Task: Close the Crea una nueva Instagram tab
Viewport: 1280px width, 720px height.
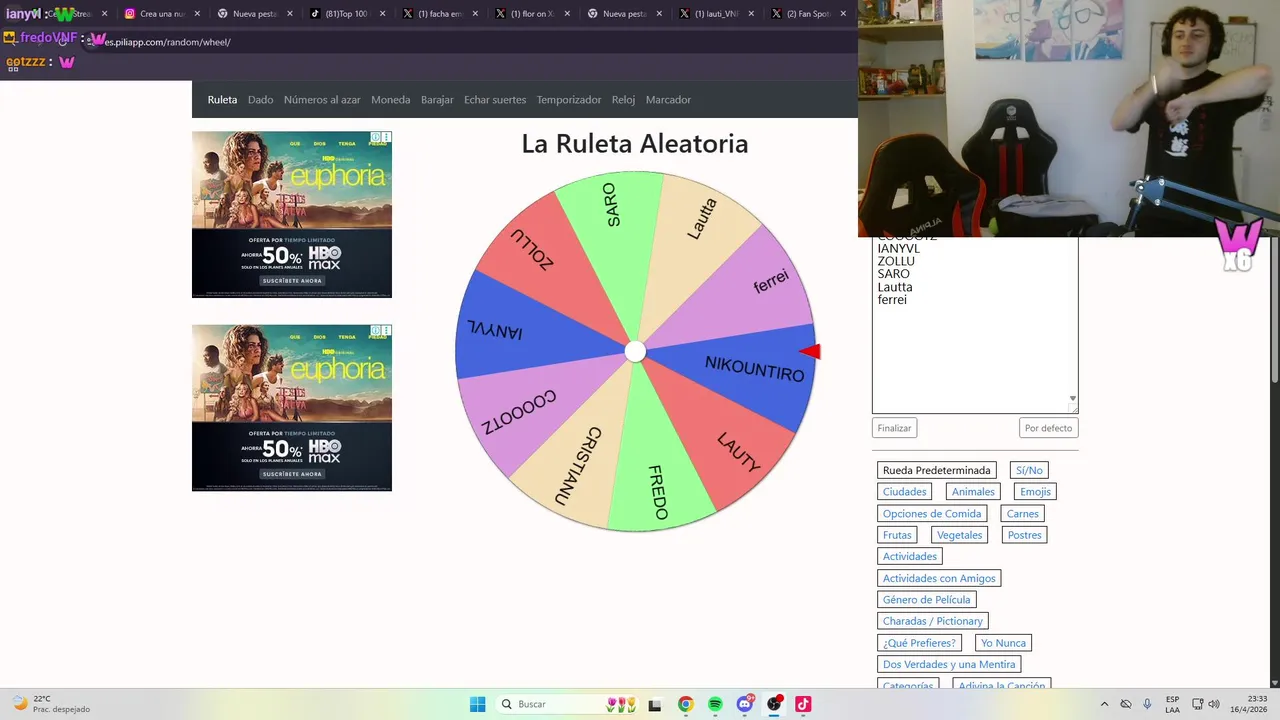Action: pos(196,14)
